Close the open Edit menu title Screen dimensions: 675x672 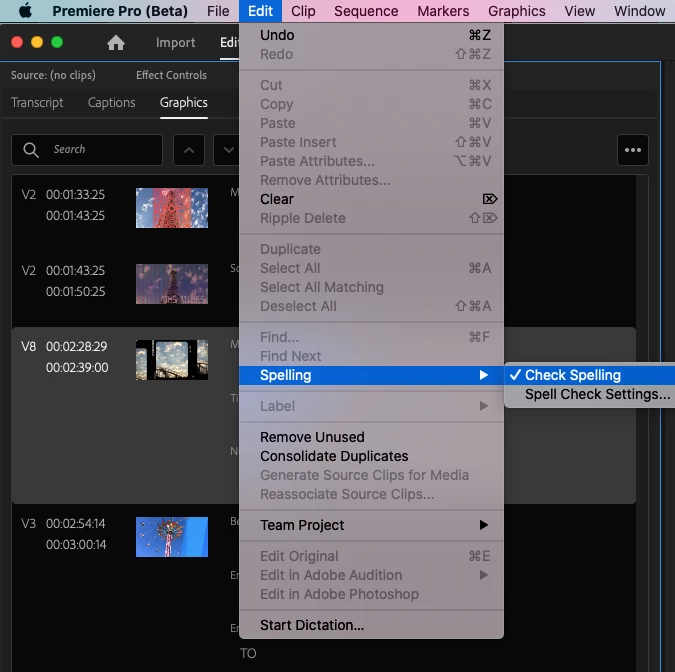coord(260,11)
